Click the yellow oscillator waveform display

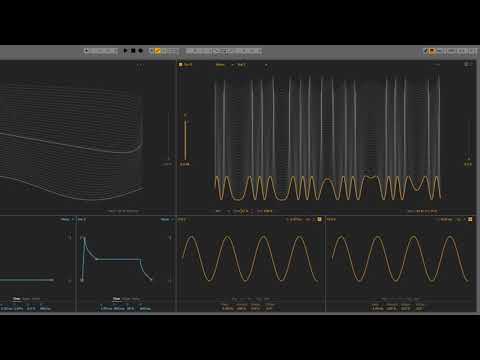click(328, 188)
